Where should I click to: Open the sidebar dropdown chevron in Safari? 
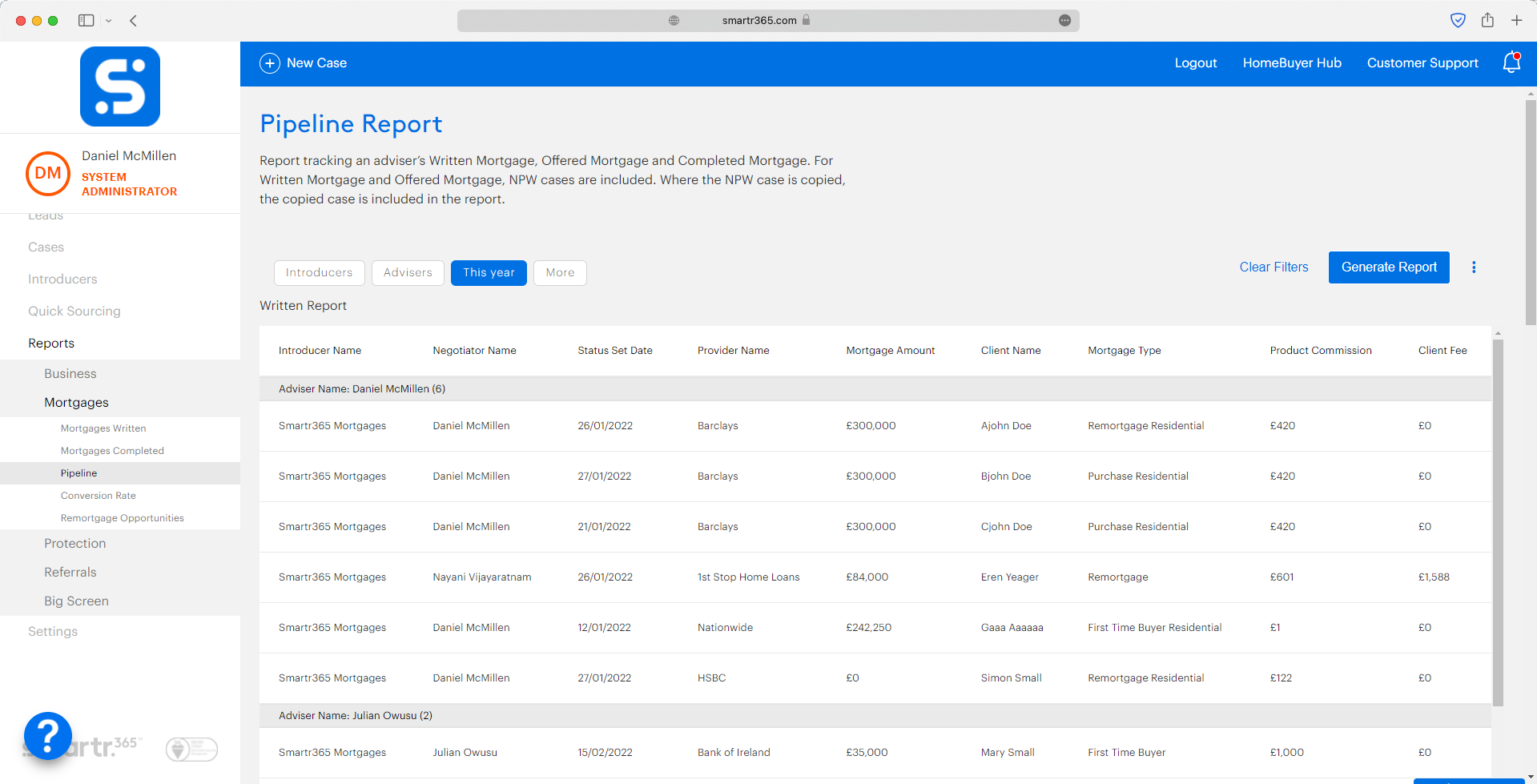pos(109,21)
